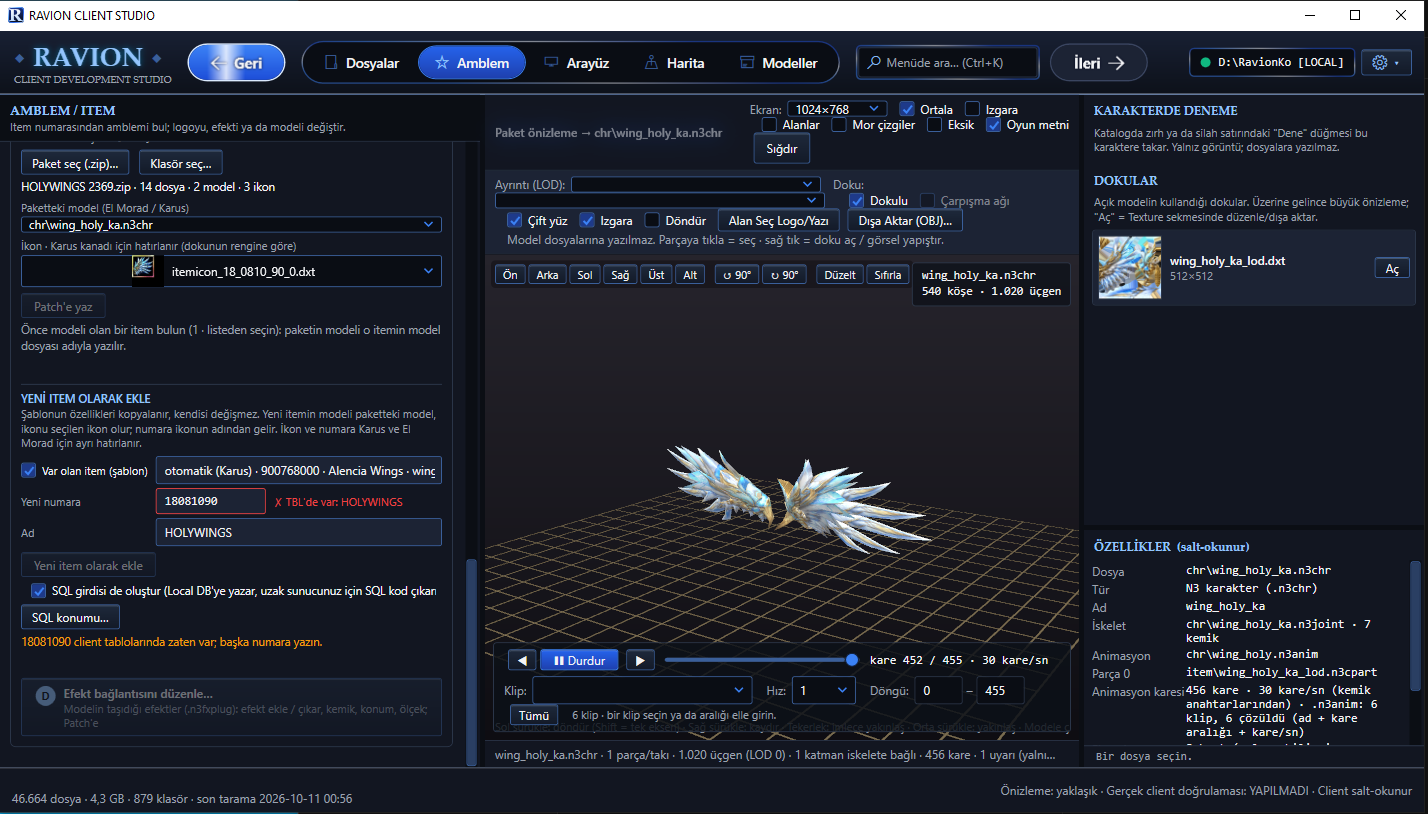Turn on the Döndür checkbox

tap(652, 220)
